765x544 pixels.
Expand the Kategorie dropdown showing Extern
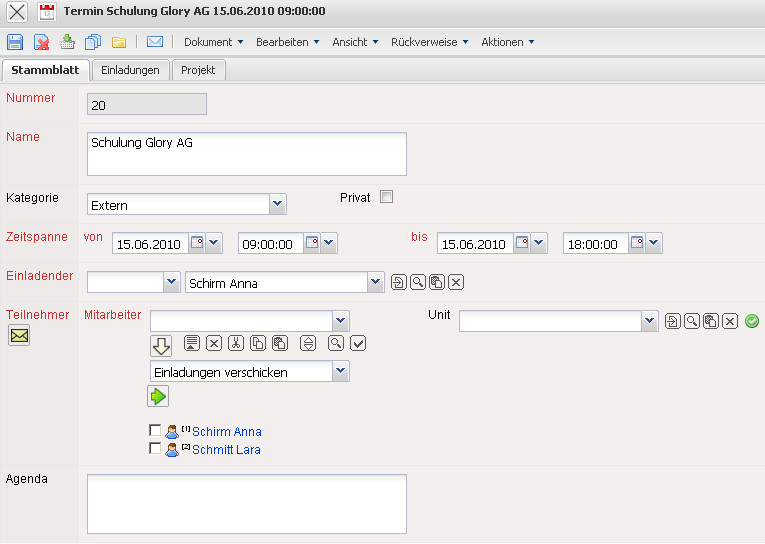click(x=277, y=204)
